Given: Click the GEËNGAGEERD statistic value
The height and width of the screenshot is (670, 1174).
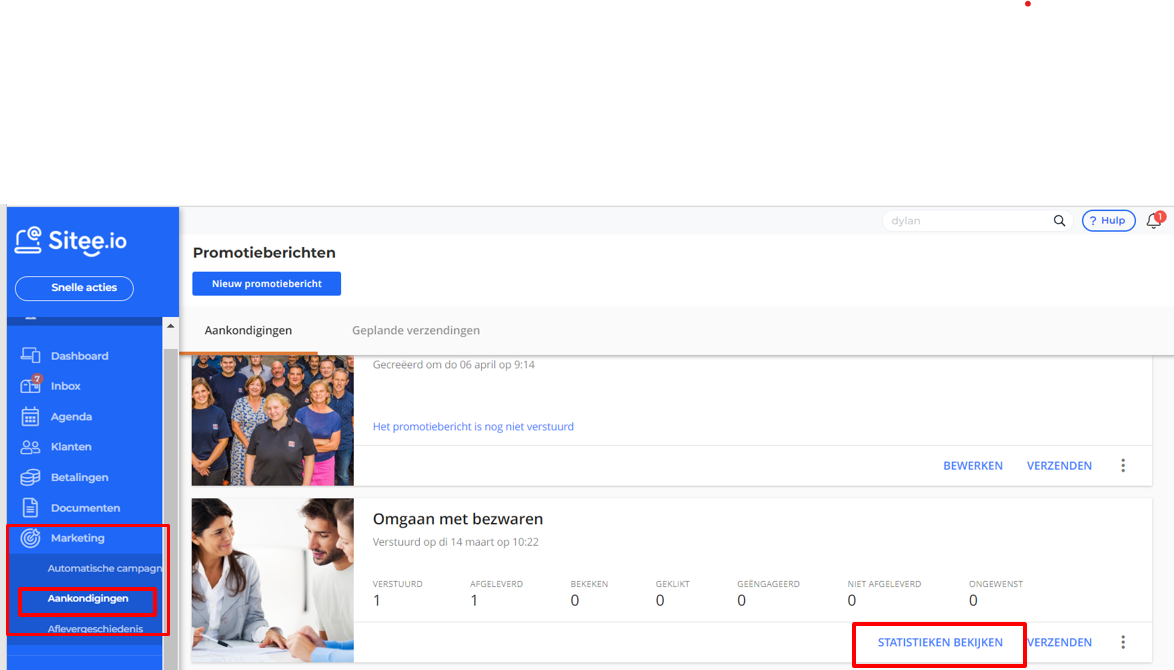Looking at the screenshot, I should pyautogui.click(x=741, y=600).
